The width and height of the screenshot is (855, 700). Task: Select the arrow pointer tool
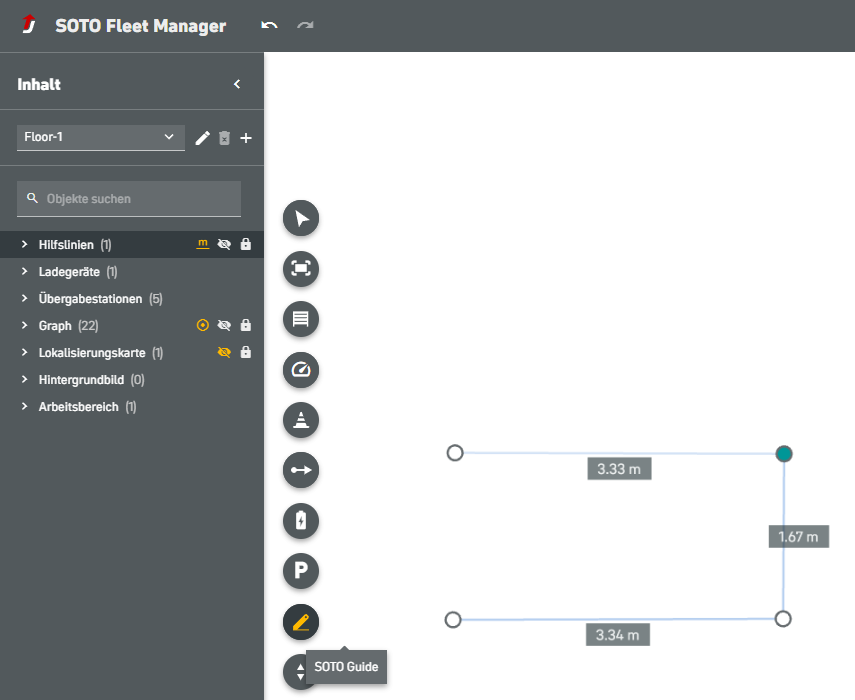301,217
